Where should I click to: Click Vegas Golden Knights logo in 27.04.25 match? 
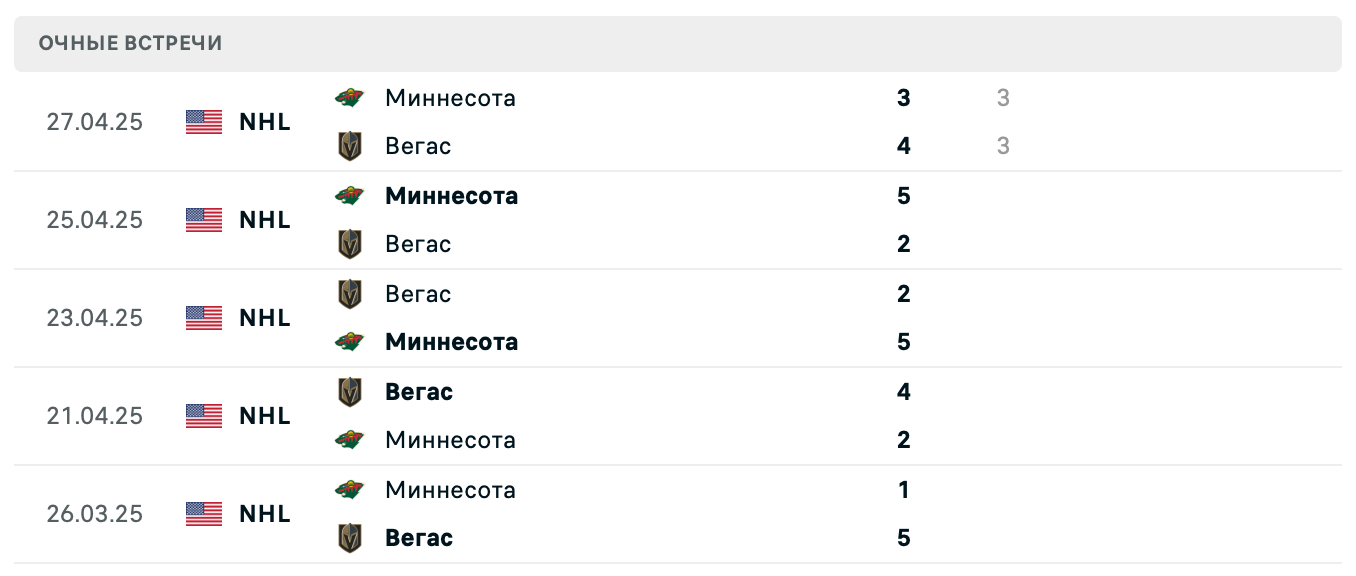click(349, 146)
